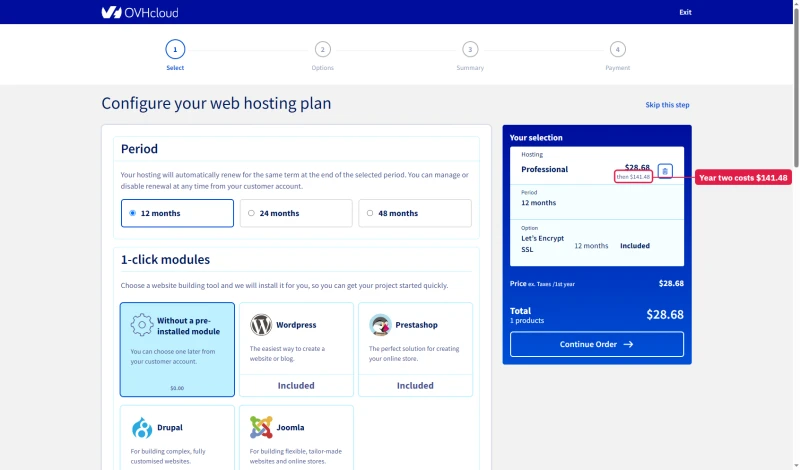The width and height of the screenshot is (800, 470).
Task: Select the 24 months radio button
Action: 251,213
